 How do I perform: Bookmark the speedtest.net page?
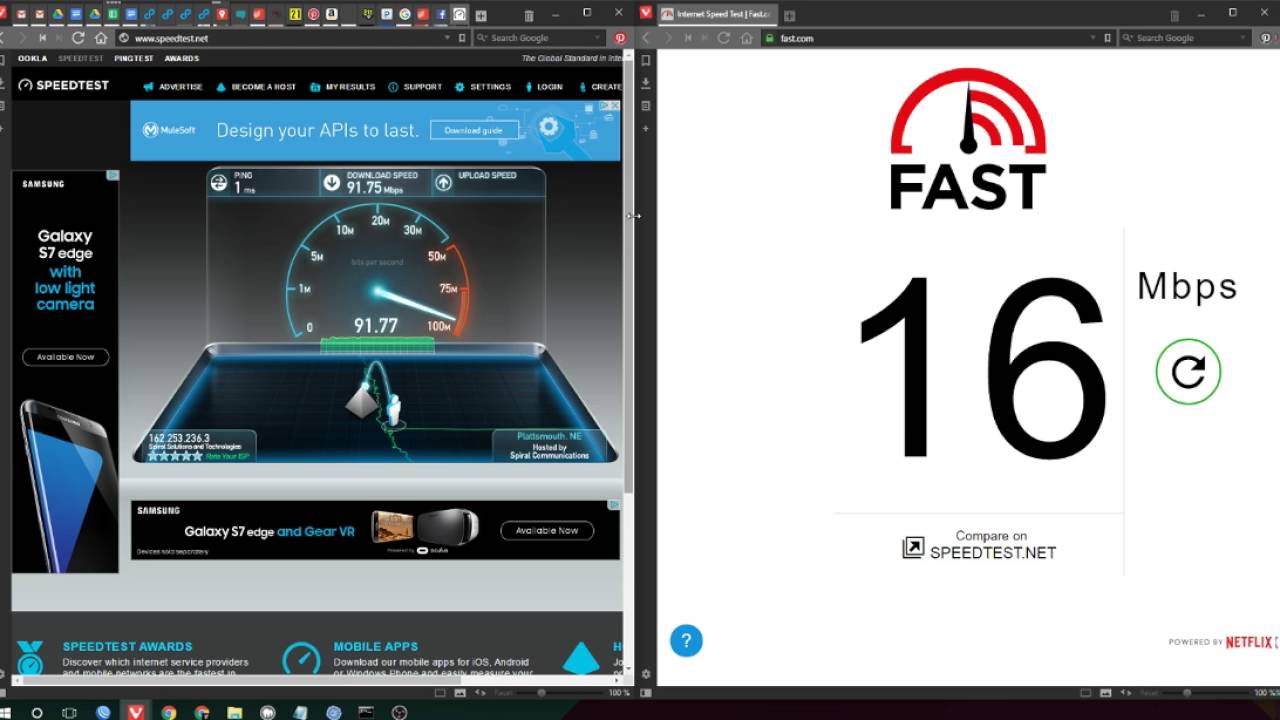click(462, 38)
